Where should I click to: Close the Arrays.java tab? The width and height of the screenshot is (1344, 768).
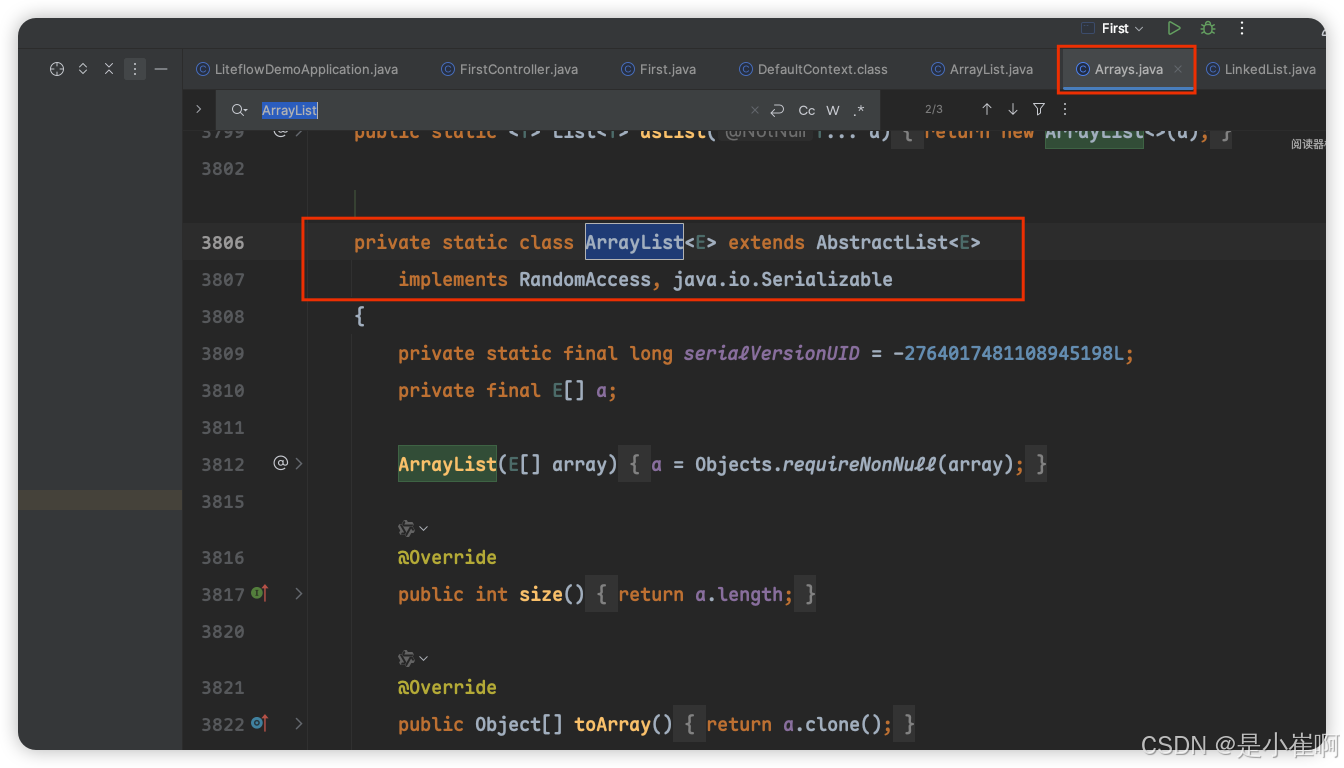coord(1178,69)
